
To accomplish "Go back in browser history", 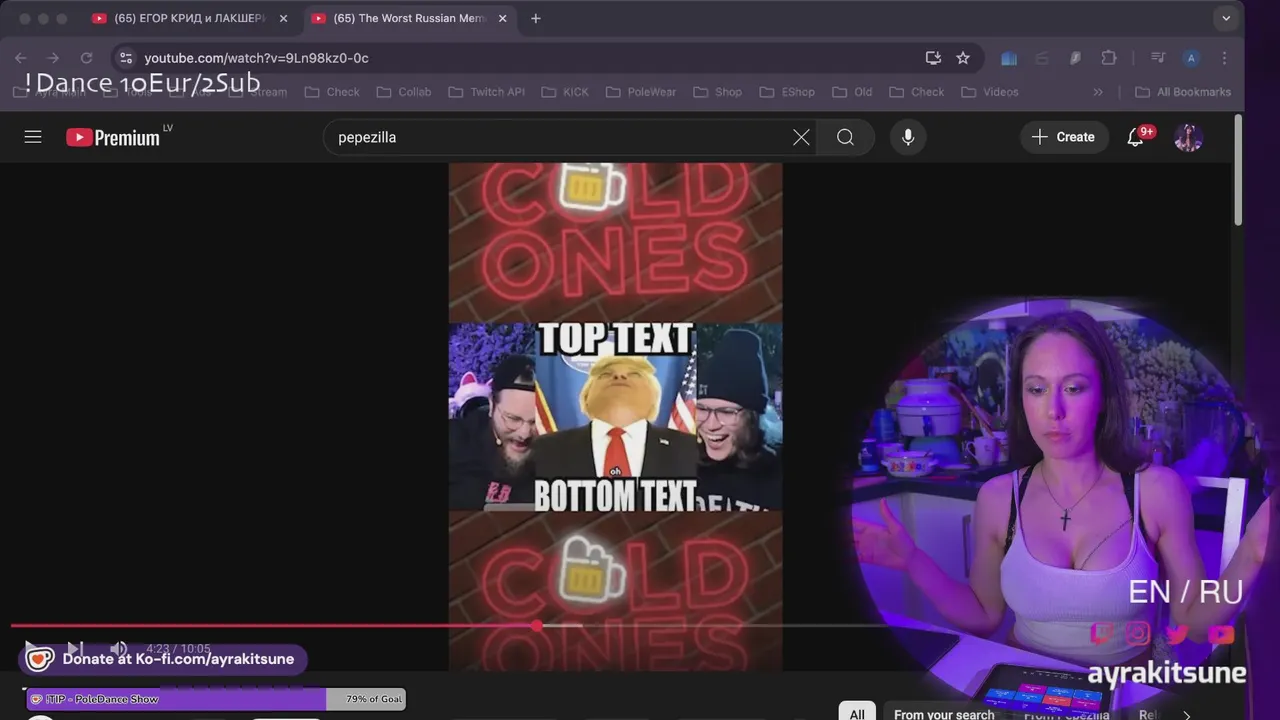I will (20, 58).
